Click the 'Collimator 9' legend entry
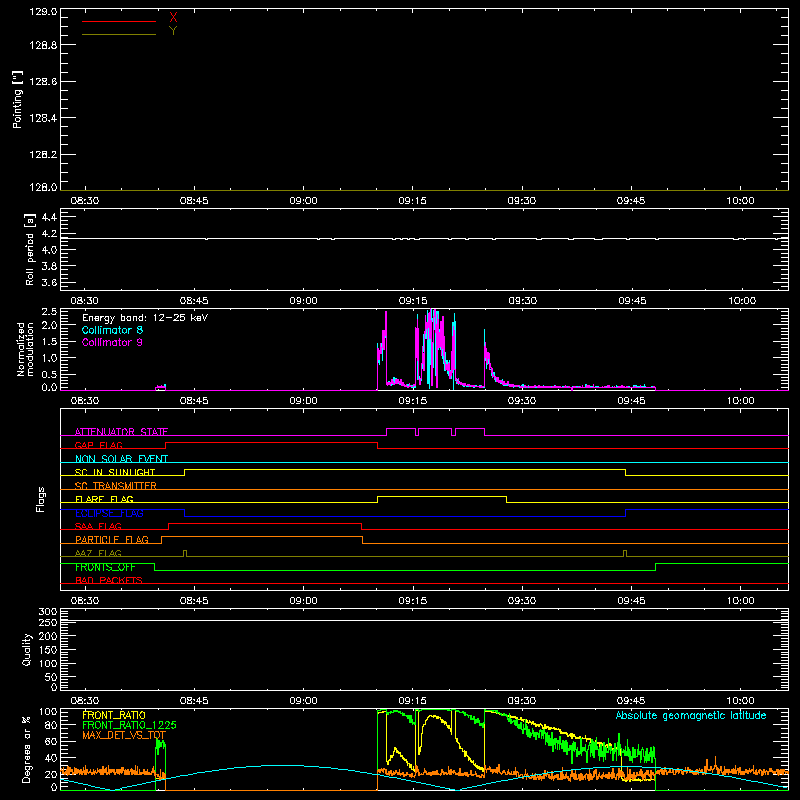Image resolution: width=800 pixels, height=800 pixels. (x=112, y=342)
